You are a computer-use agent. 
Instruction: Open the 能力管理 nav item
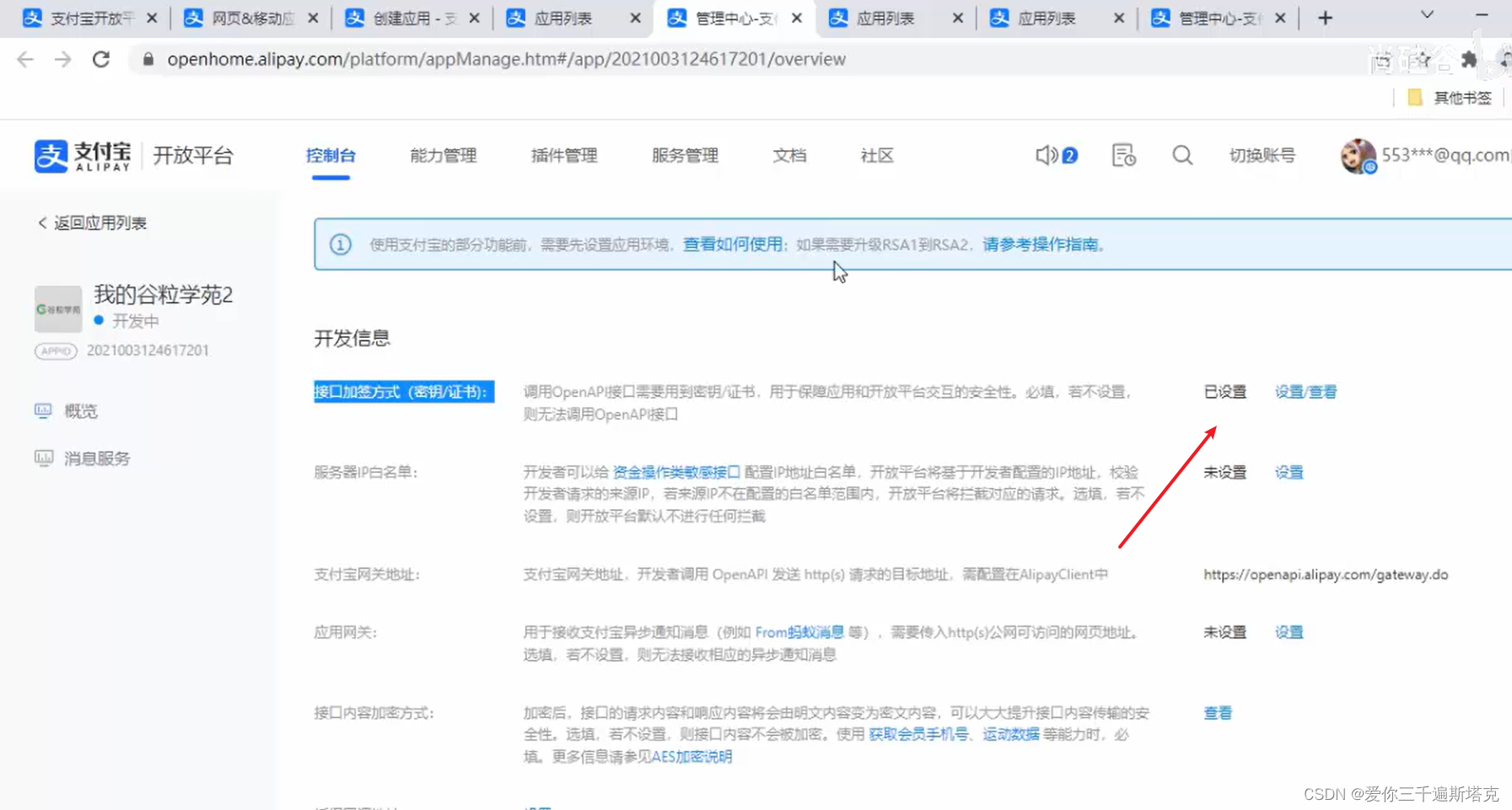(x=444, y=156)
